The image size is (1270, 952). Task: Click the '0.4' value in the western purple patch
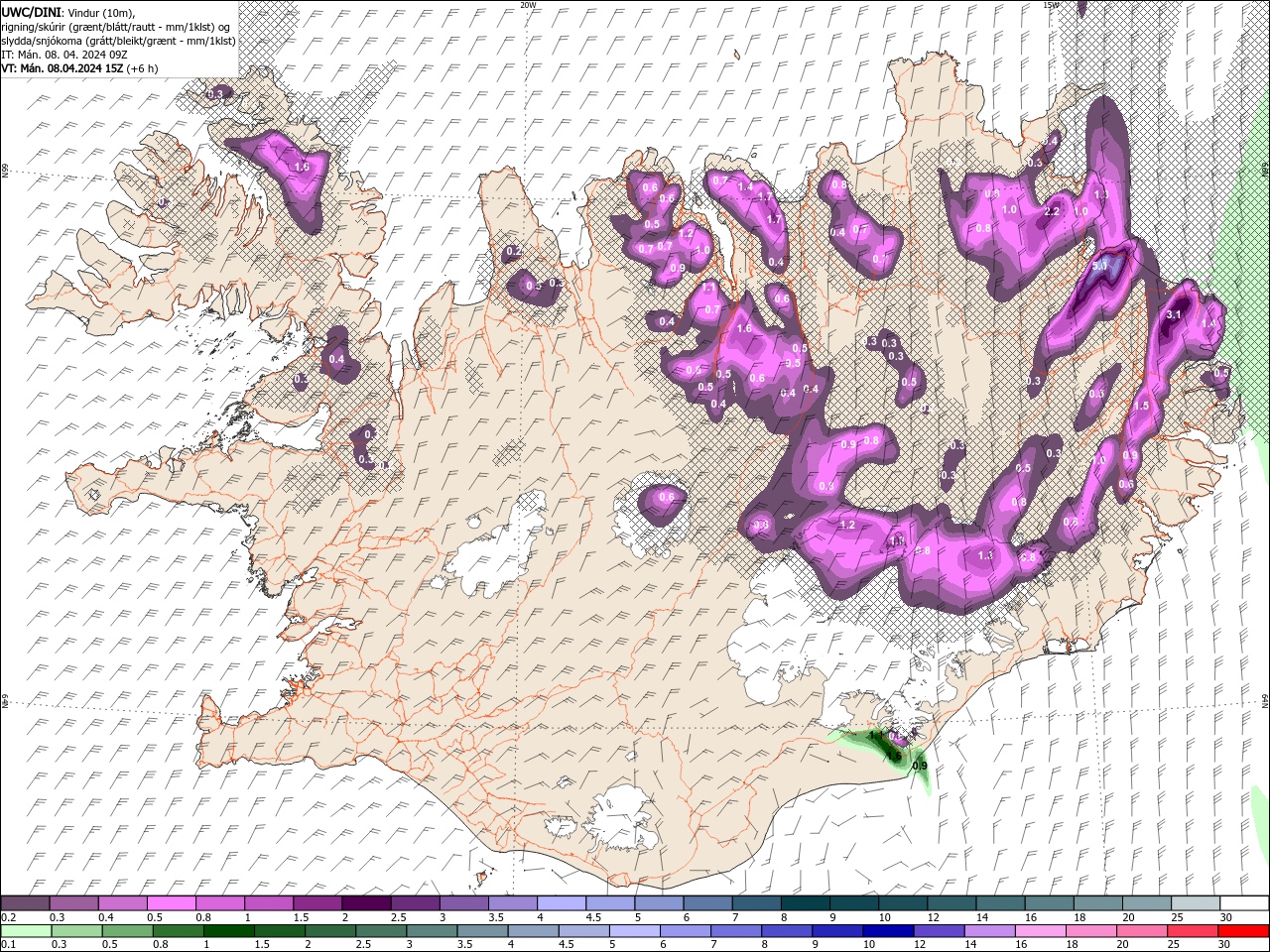[336, 359]
